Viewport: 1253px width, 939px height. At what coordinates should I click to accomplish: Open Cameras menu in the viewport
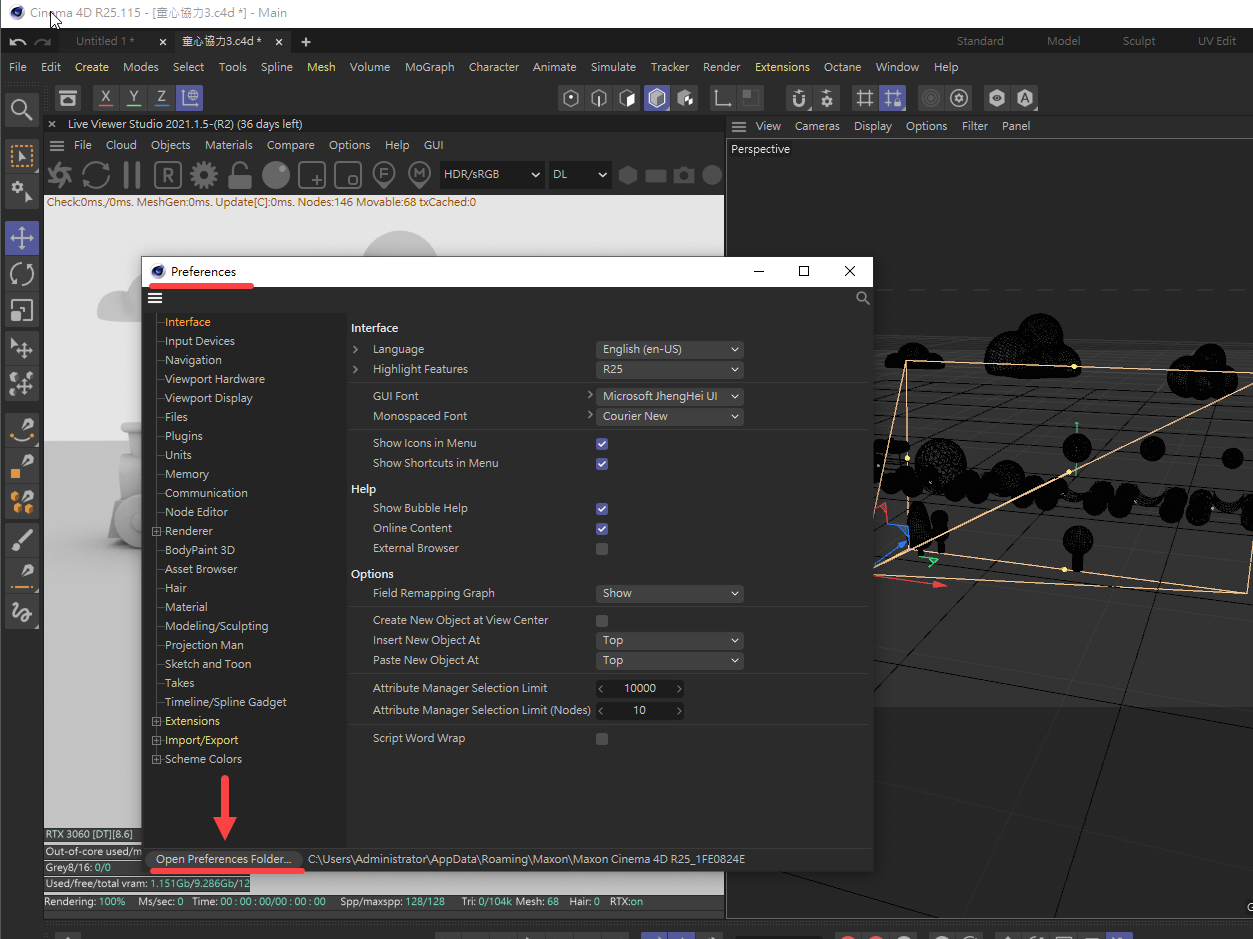click(x=817, y=126)
